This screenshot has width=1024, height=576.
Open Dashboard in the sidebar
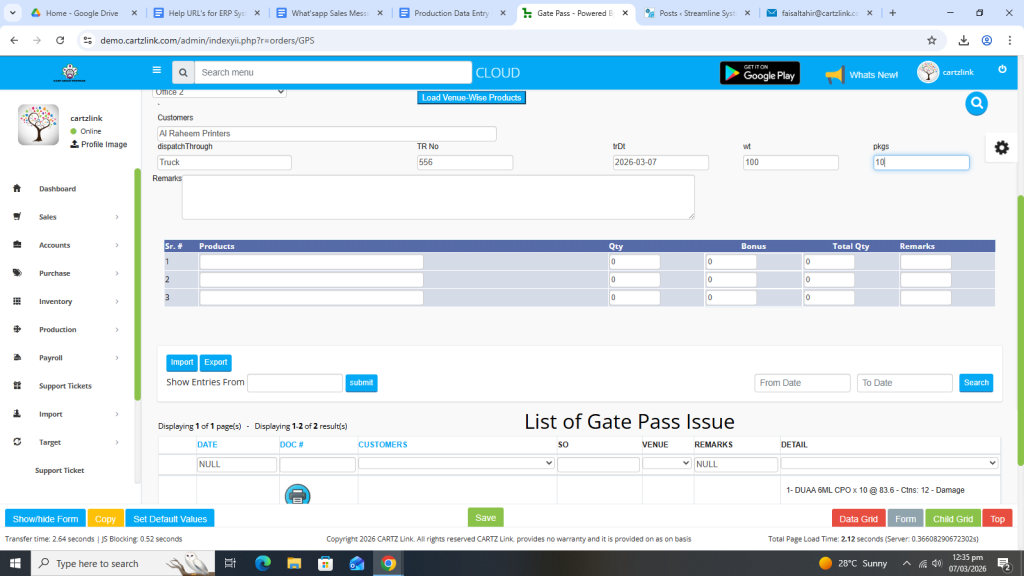(x=57, y=189)
